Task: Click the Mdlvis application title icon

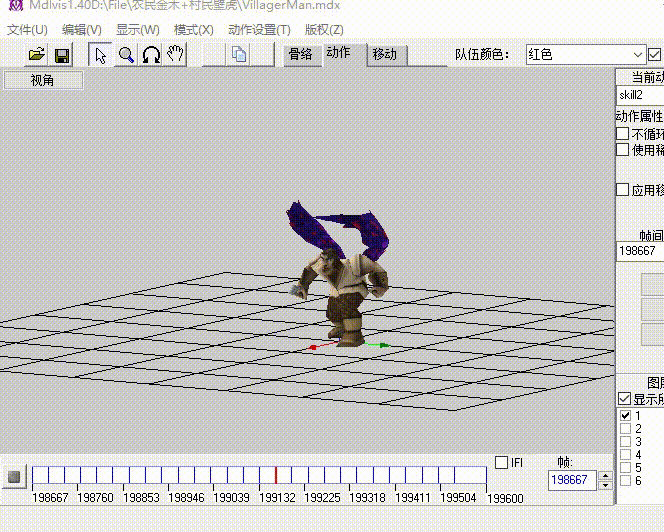Action: (x=15, y=5)
